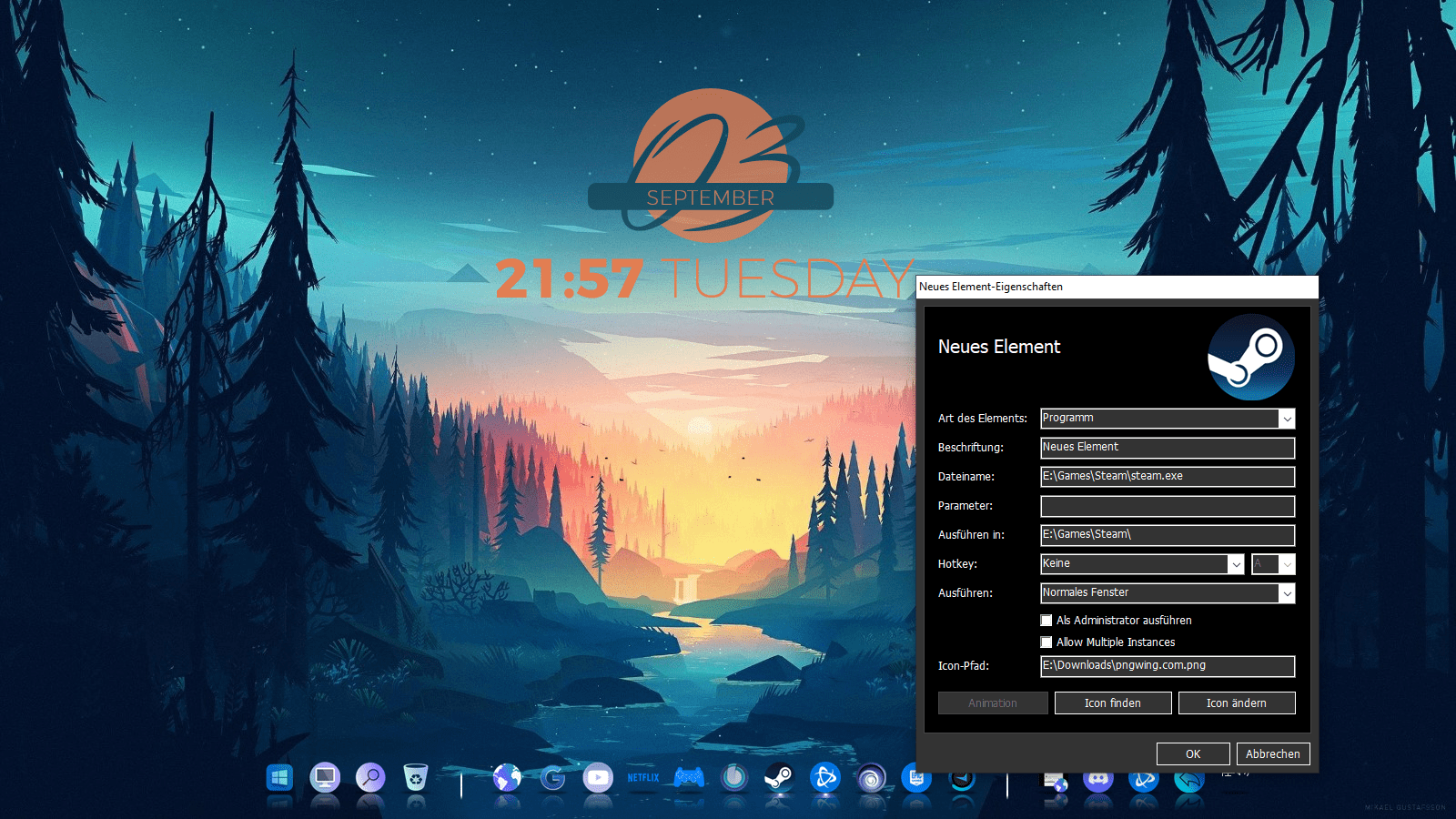Image resolution: width=1456 pixels, height=819 pixels.
Task: Expand the Ausführen Normales Fenster dropdown
Action: click(x=1287, y=593)
